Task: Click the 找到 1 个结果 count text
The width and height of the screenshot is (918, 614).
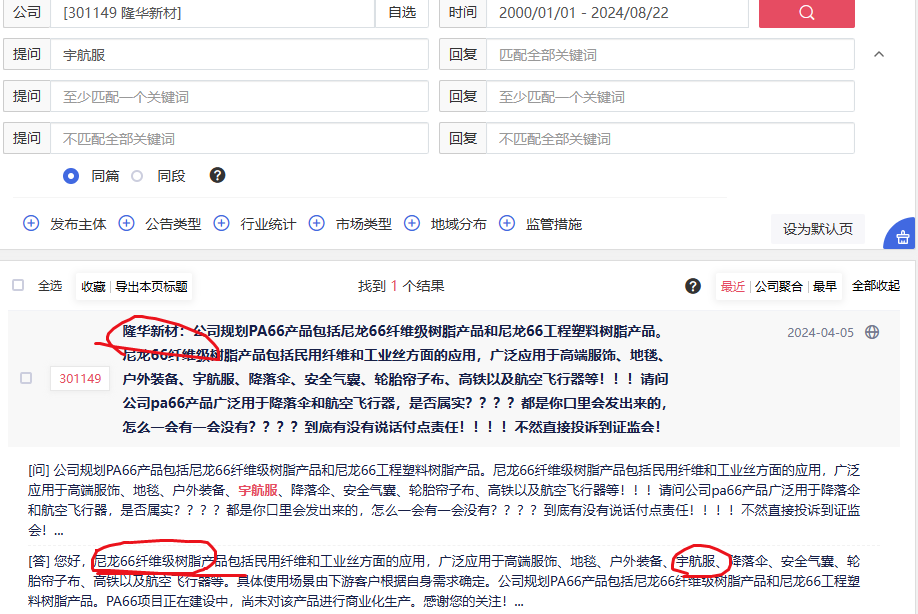Action: [x=401, y=286]
